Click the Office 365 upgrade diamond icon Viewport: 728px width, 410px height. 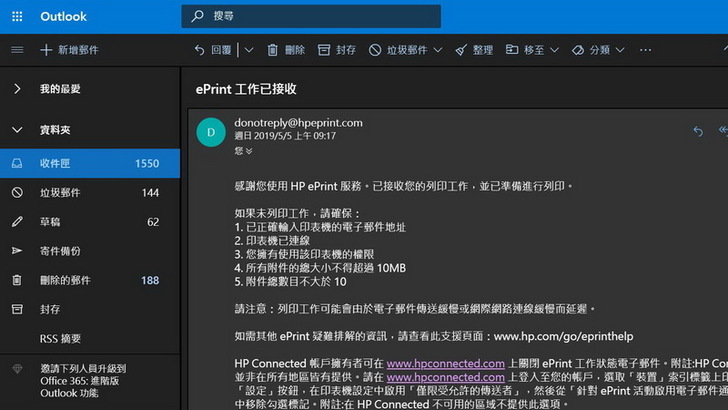point(17,368)
